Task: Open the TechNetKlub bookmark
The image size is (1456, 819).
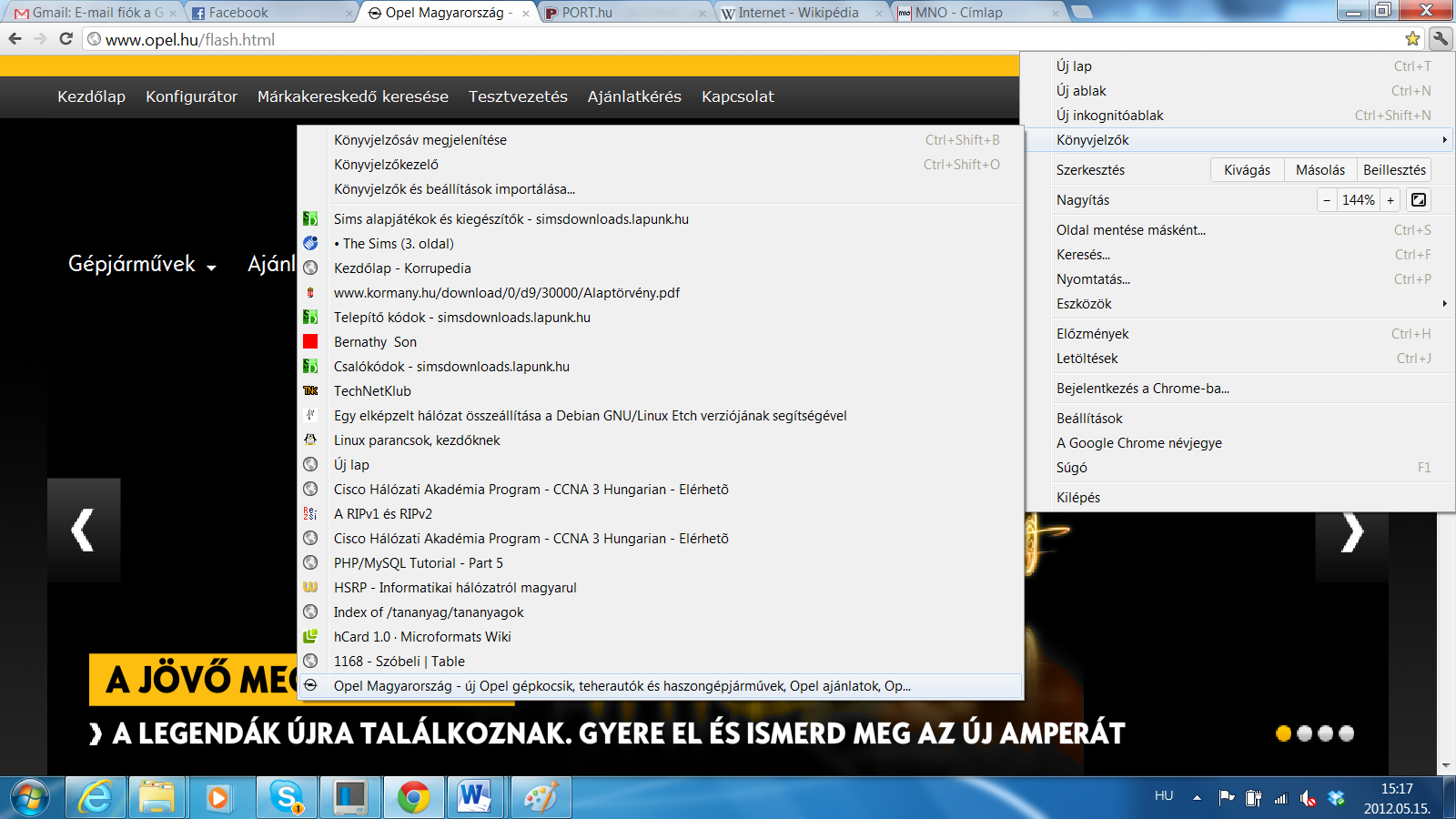Action: (x=660, y=391)
